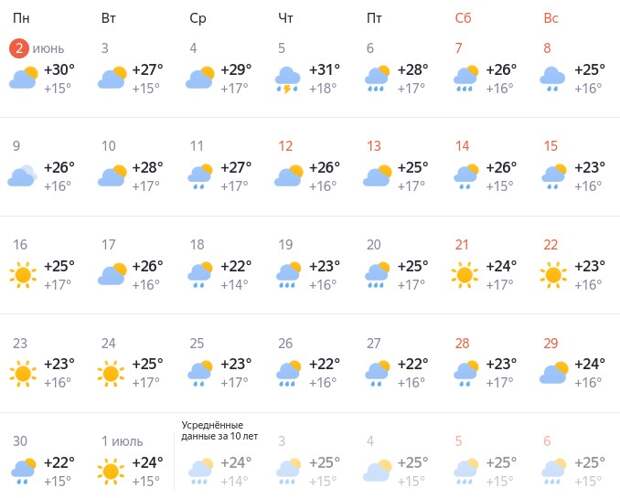Select the Пн weekday header
The image size is (620, 498).
point(21,18)
